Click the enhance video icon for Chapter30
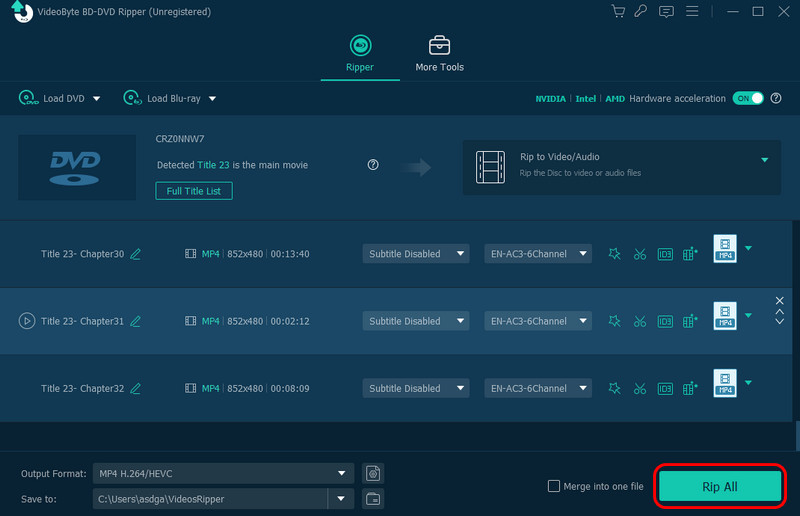The height and width of the screenshot is (516, 800). click(689, 254)
